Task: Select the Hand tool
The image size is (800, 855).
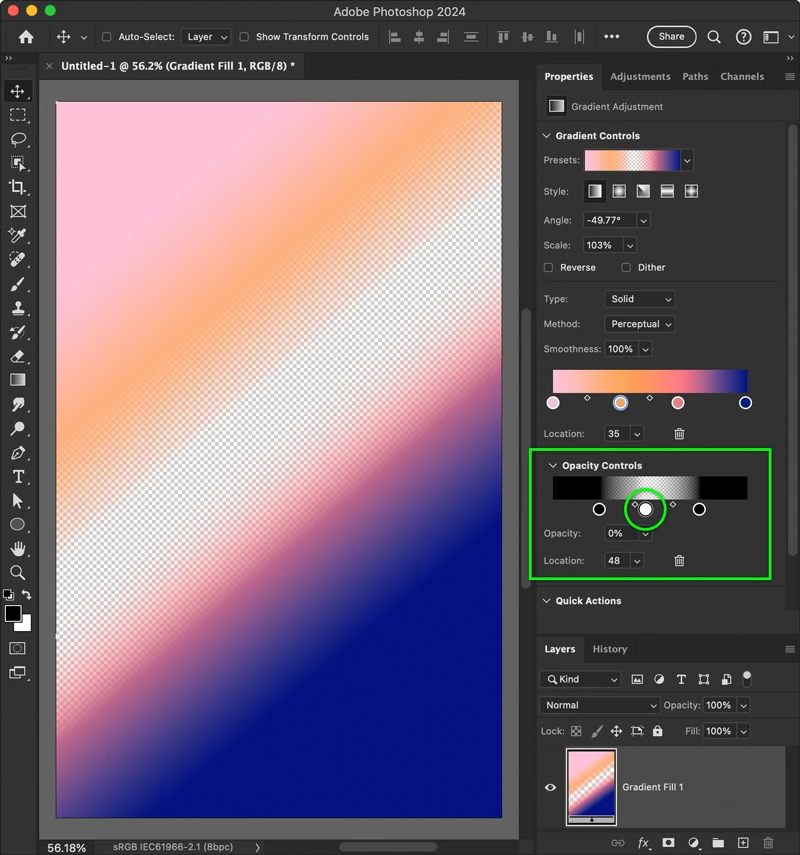Action: tap(17, 549)
